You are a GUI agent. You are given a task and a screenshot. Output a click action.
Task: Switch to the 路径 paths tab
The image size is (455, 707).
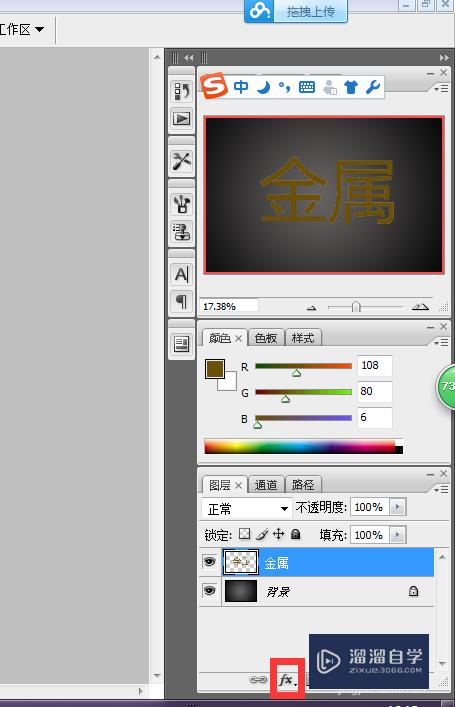303,485
